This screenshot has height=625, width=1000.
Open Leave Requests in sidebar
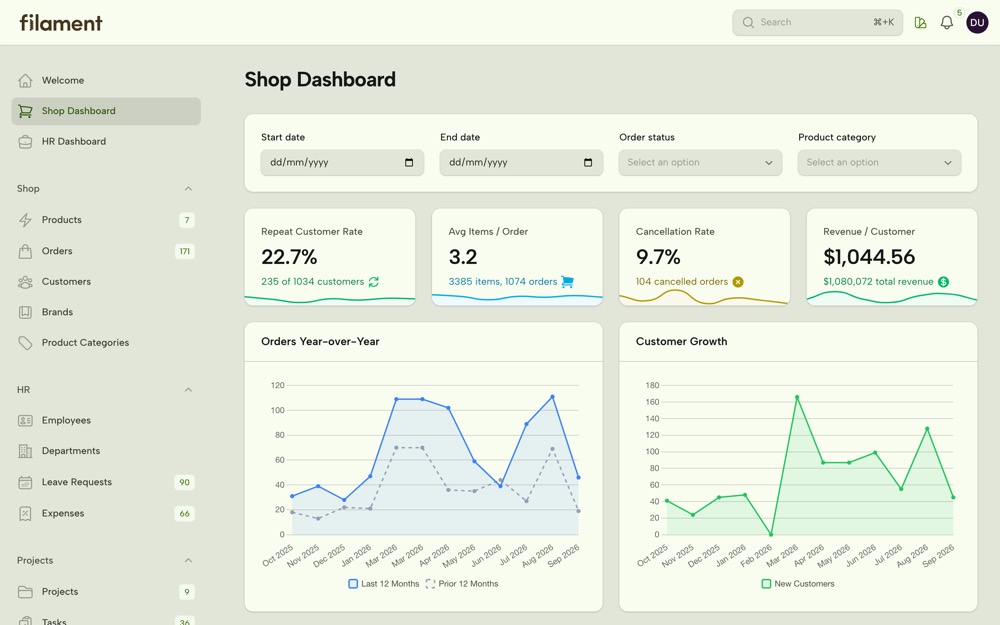[x=106, y=482]
